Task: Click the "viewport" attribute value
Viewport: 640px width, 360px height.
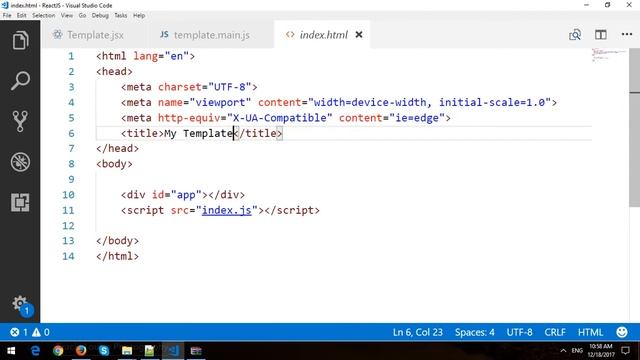Action: coord(220,102)
